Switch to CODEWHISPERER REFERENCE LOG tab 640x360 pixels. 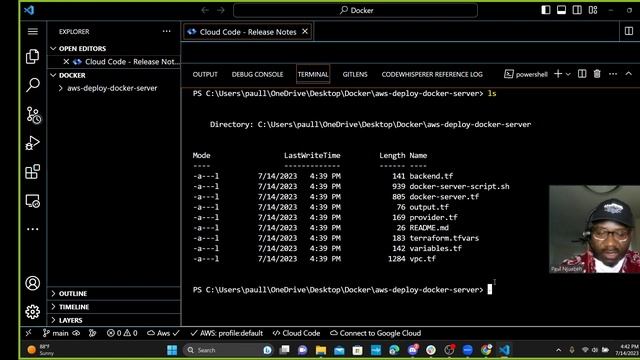tap(432, 74)
